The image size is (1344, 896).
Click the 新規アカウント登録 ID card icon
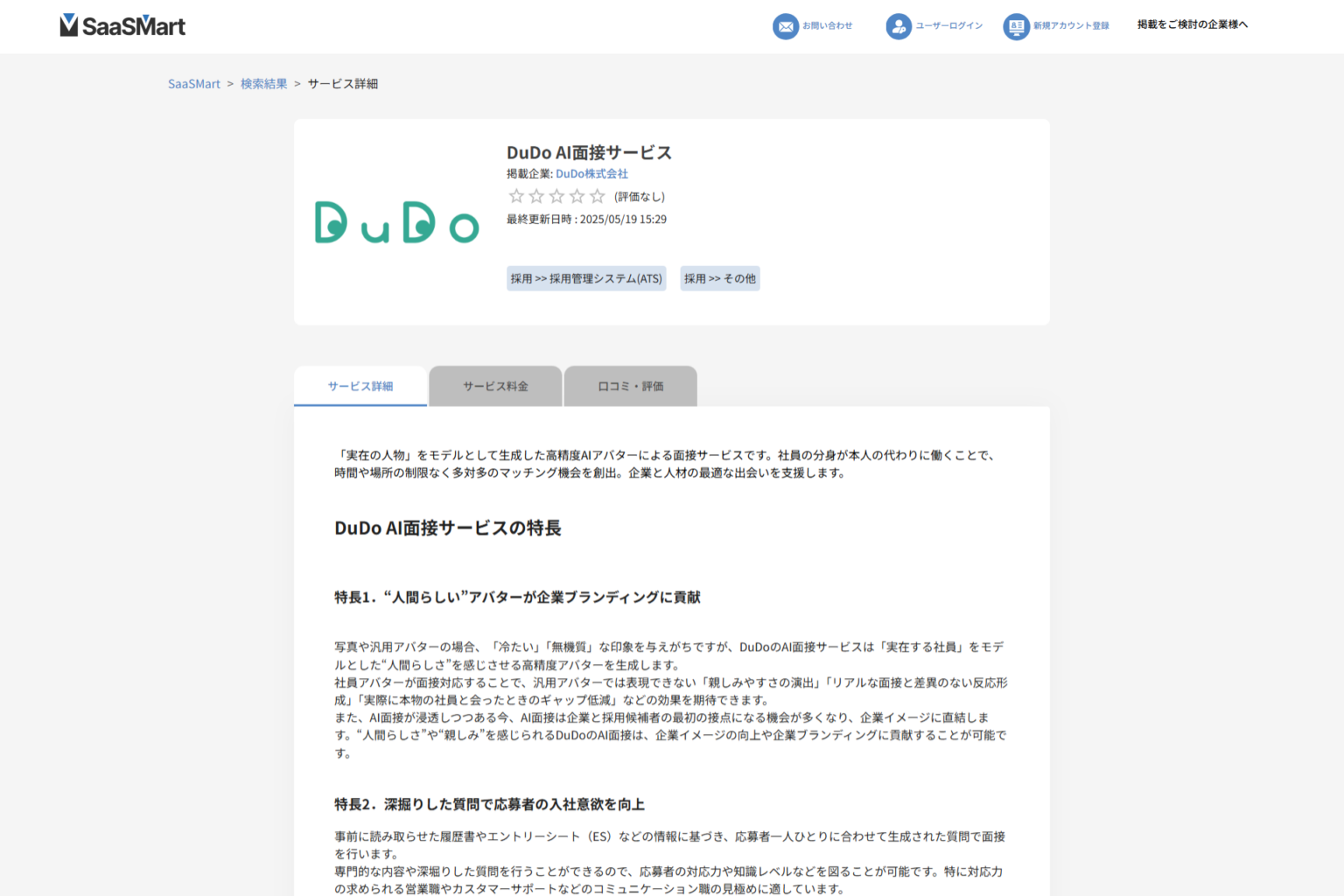tap(1016, 26)
